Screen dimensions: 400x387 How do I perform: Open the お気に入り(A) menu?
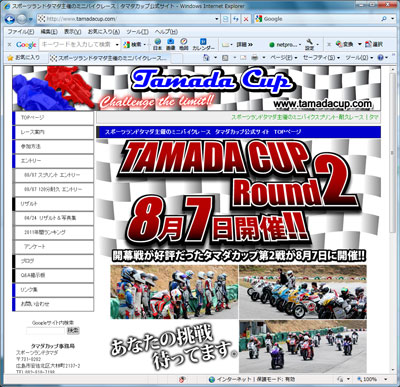tap(104, 32)
